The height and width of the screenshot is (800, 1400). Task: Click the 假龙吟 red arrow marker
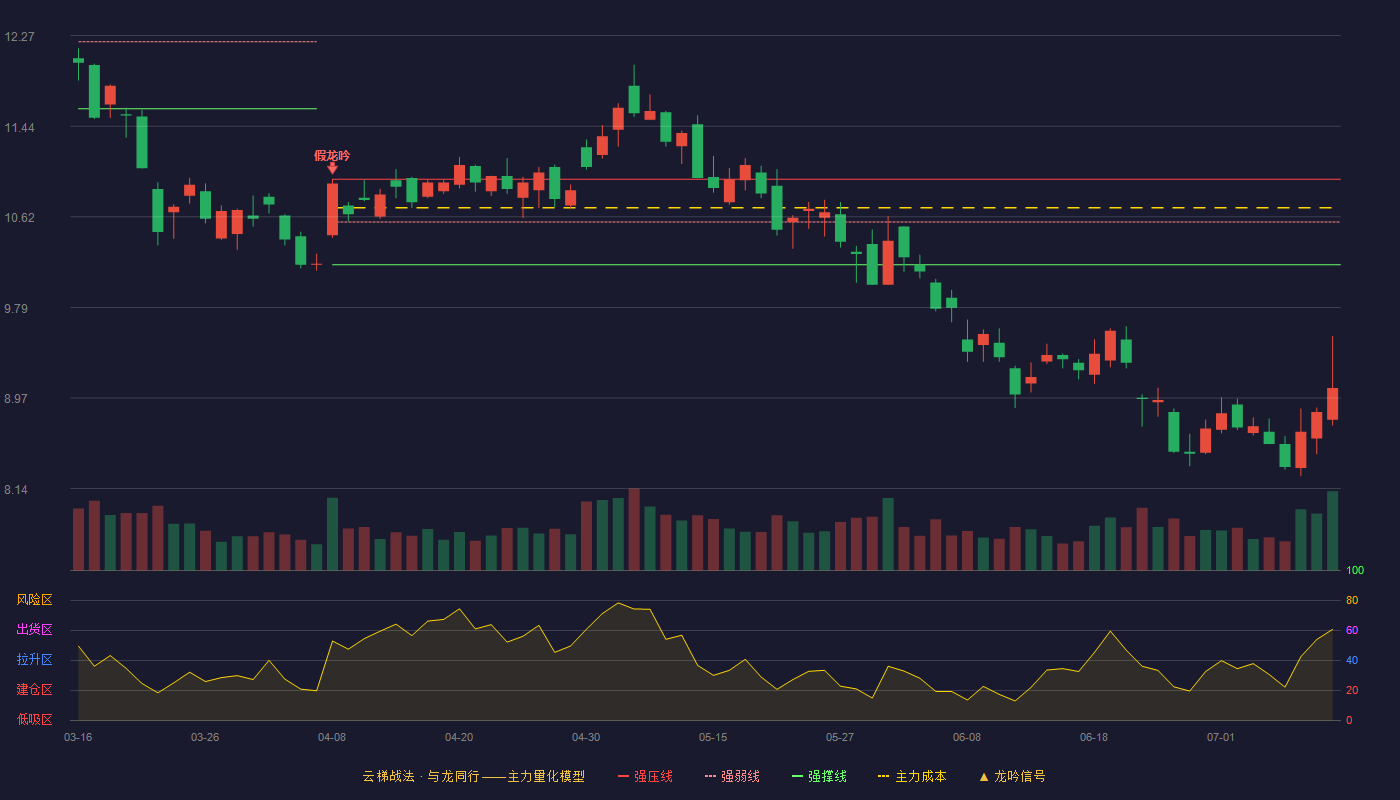(x=332, y=168)
